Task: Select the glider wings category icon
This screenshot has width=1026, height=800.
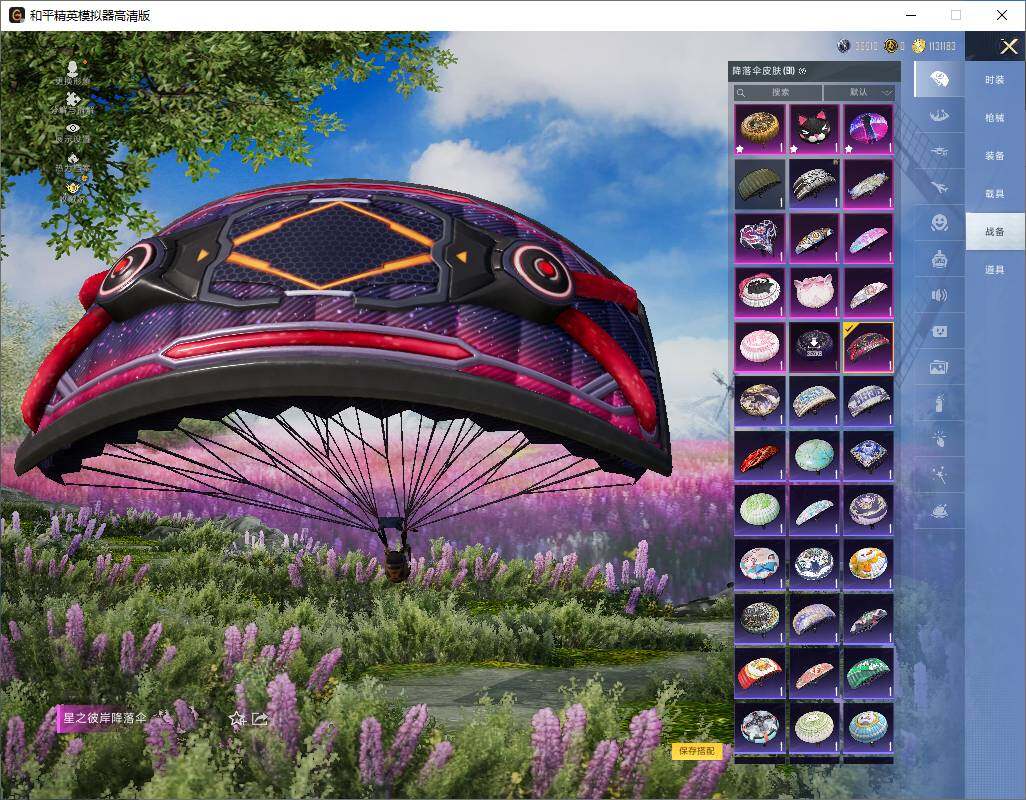Action: click(939, 116)
